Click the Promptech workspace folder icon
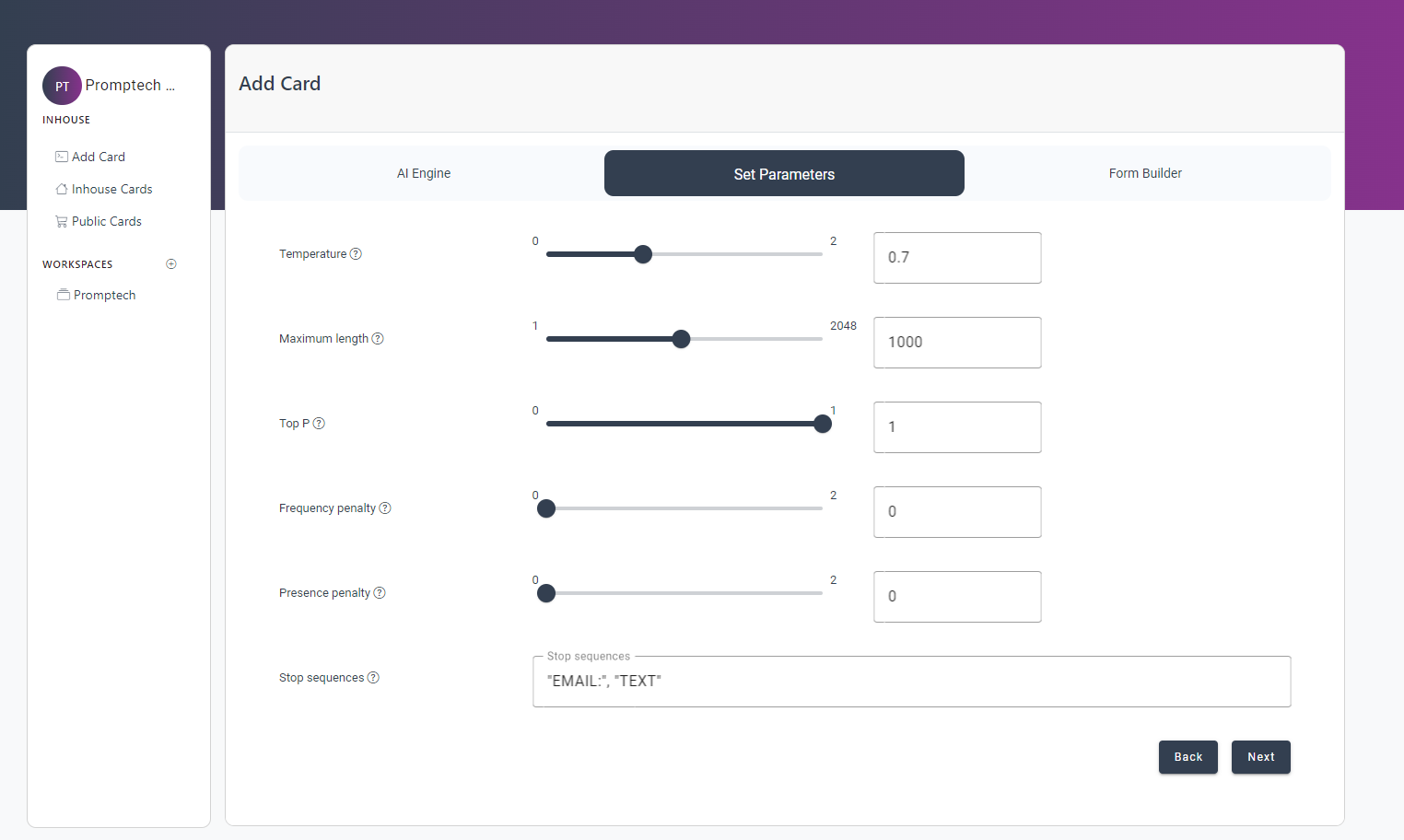This screenshot has height=840, width=1404. [x=64, y=295]
